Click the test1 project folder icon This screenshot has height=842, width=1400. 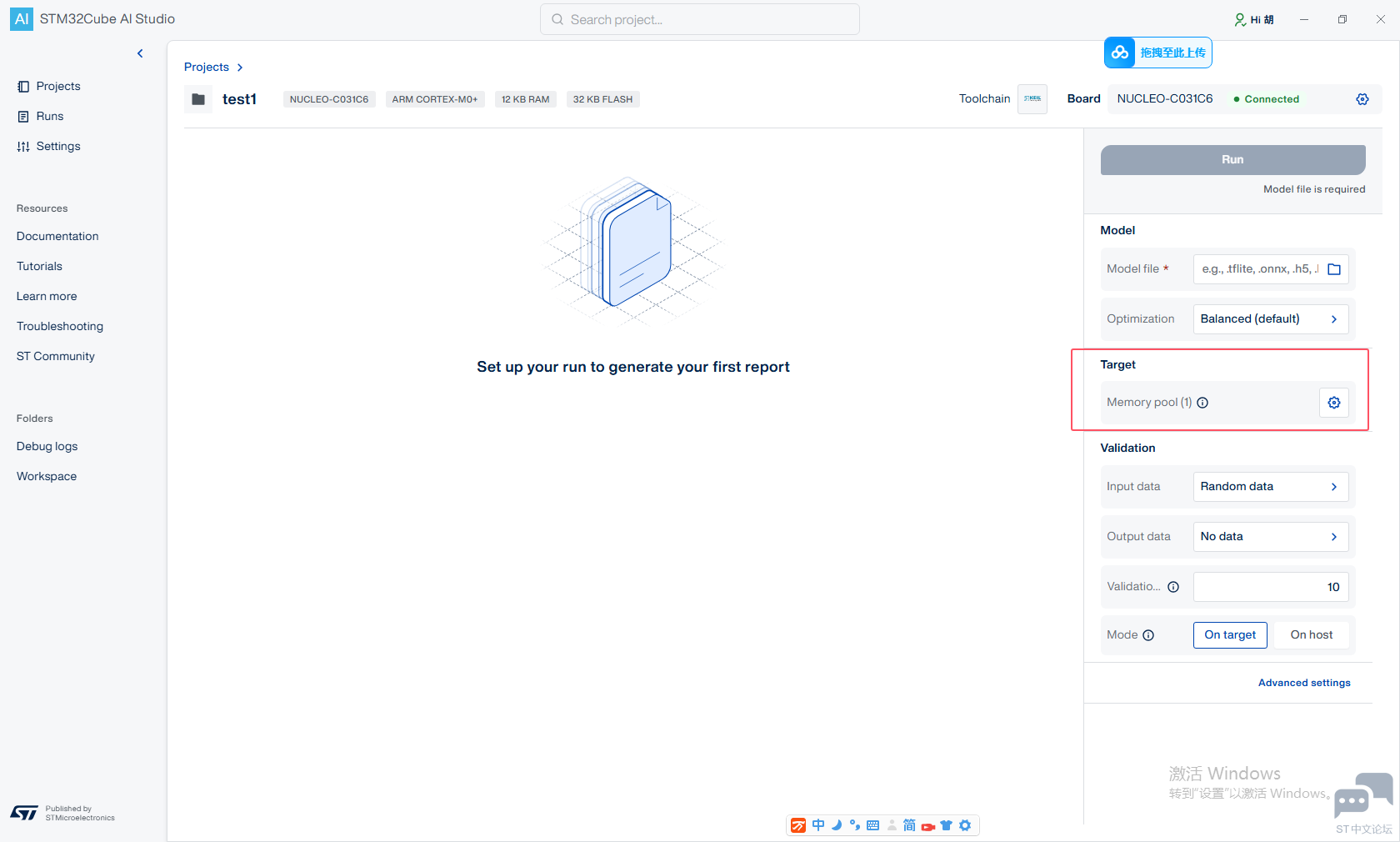(x=198, y=99)
